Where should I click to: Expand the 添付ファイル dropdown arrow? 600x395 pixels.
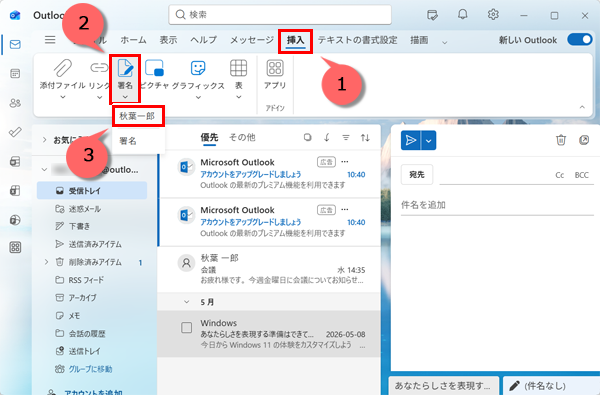(x=63, y=98)
